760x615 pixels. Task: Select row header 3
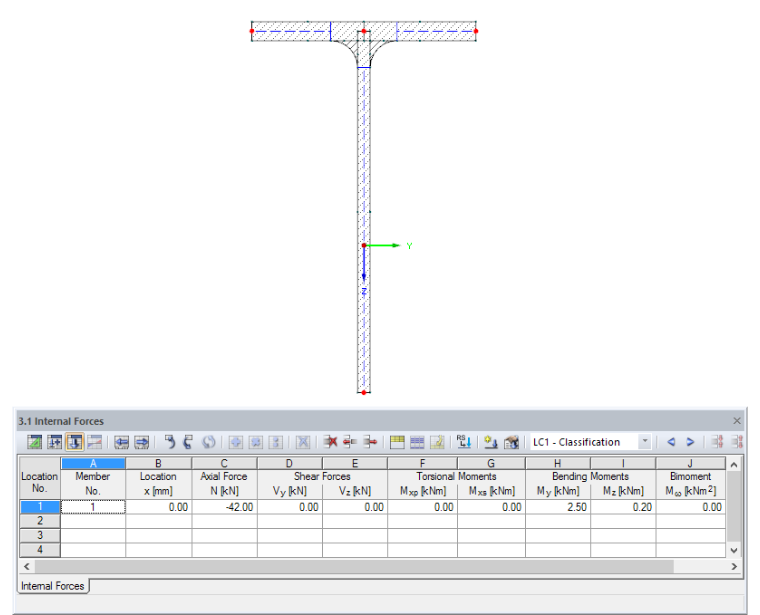tap(40, 536)
